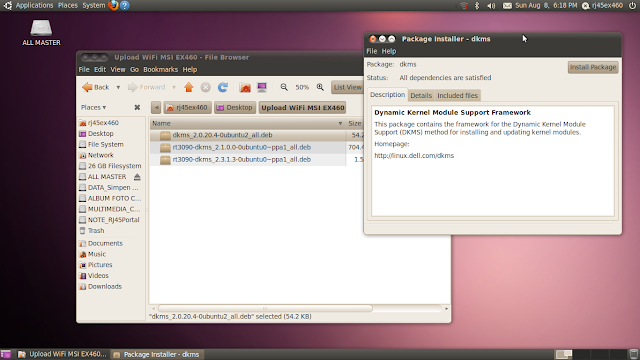
Task: Switch to Package Installer - dkms taskbar item
Action: click(x=157, y=354)
